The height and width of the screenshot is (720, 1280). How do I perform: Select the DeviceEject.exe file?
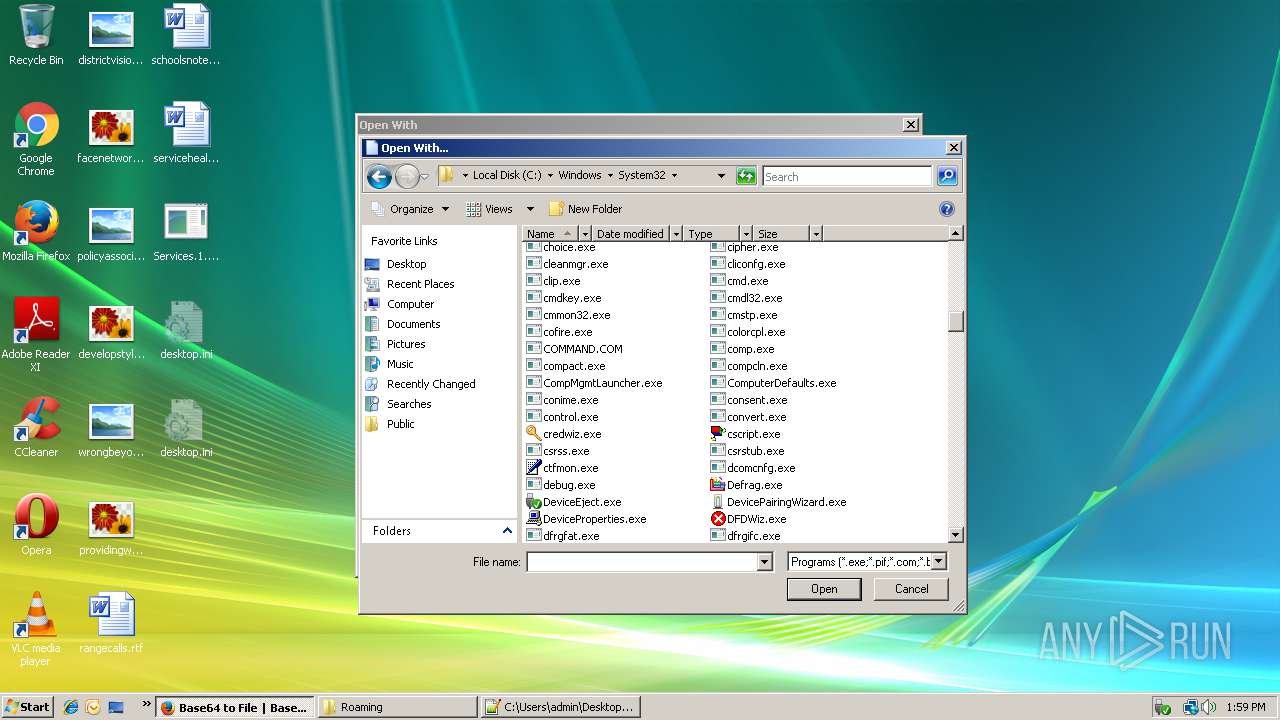(574, 502)
